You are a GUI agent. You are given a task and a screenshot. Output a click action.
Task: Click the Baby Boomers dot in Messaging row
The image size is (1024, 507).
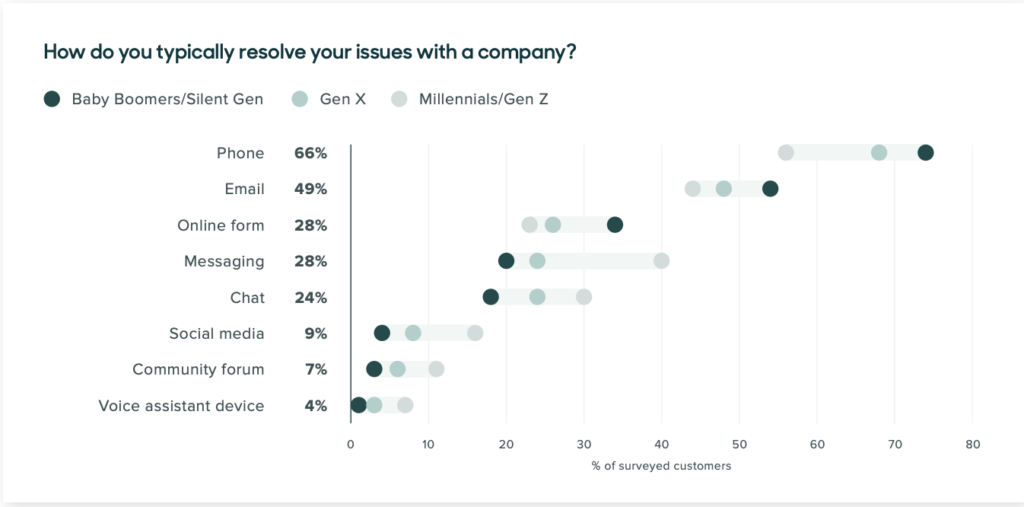(x=506, y=261)
